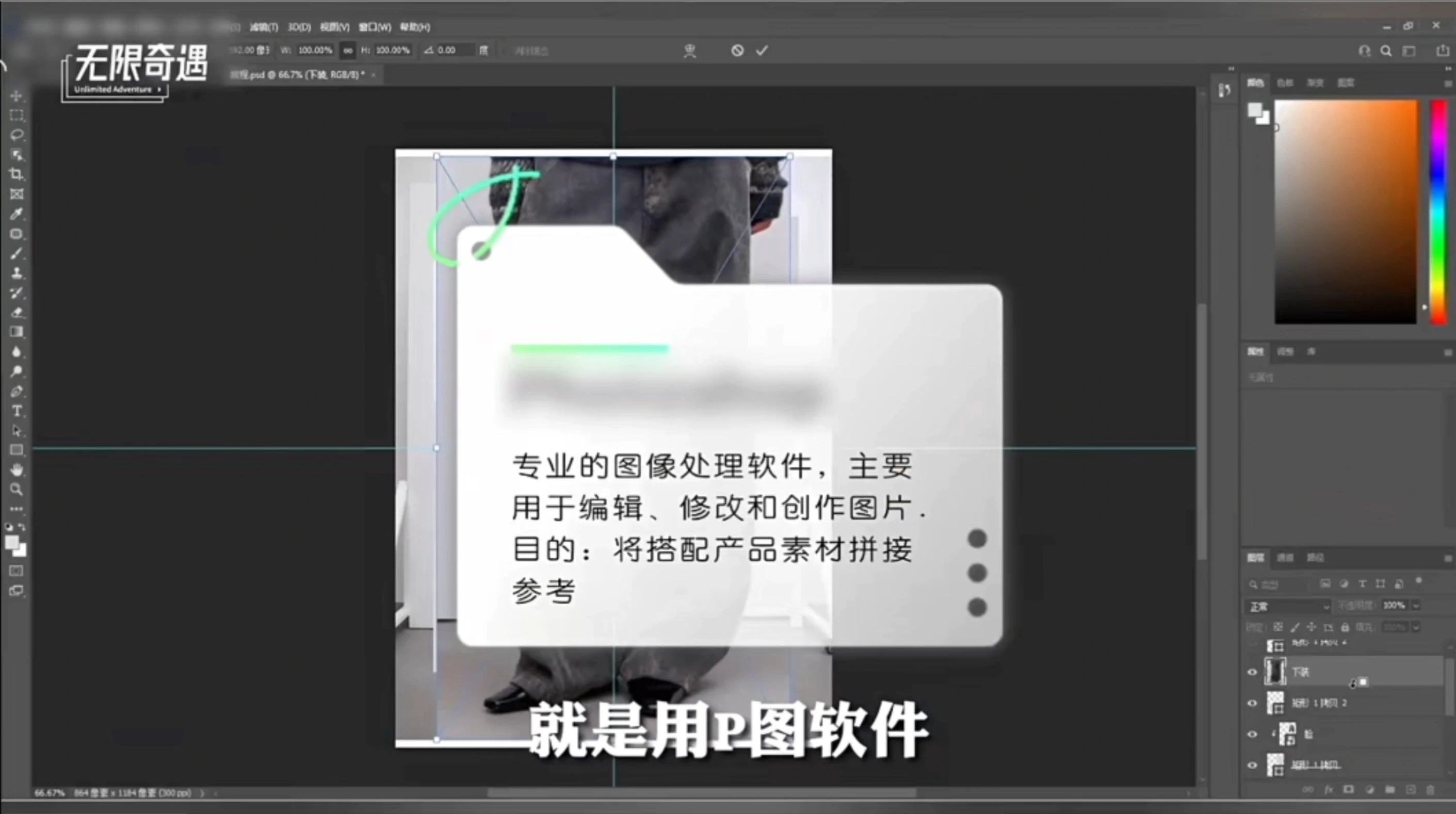Select the Lasso tool
Image resolution: width=1456 pixels, height=814 pixels.
click(x=17, y=135)
